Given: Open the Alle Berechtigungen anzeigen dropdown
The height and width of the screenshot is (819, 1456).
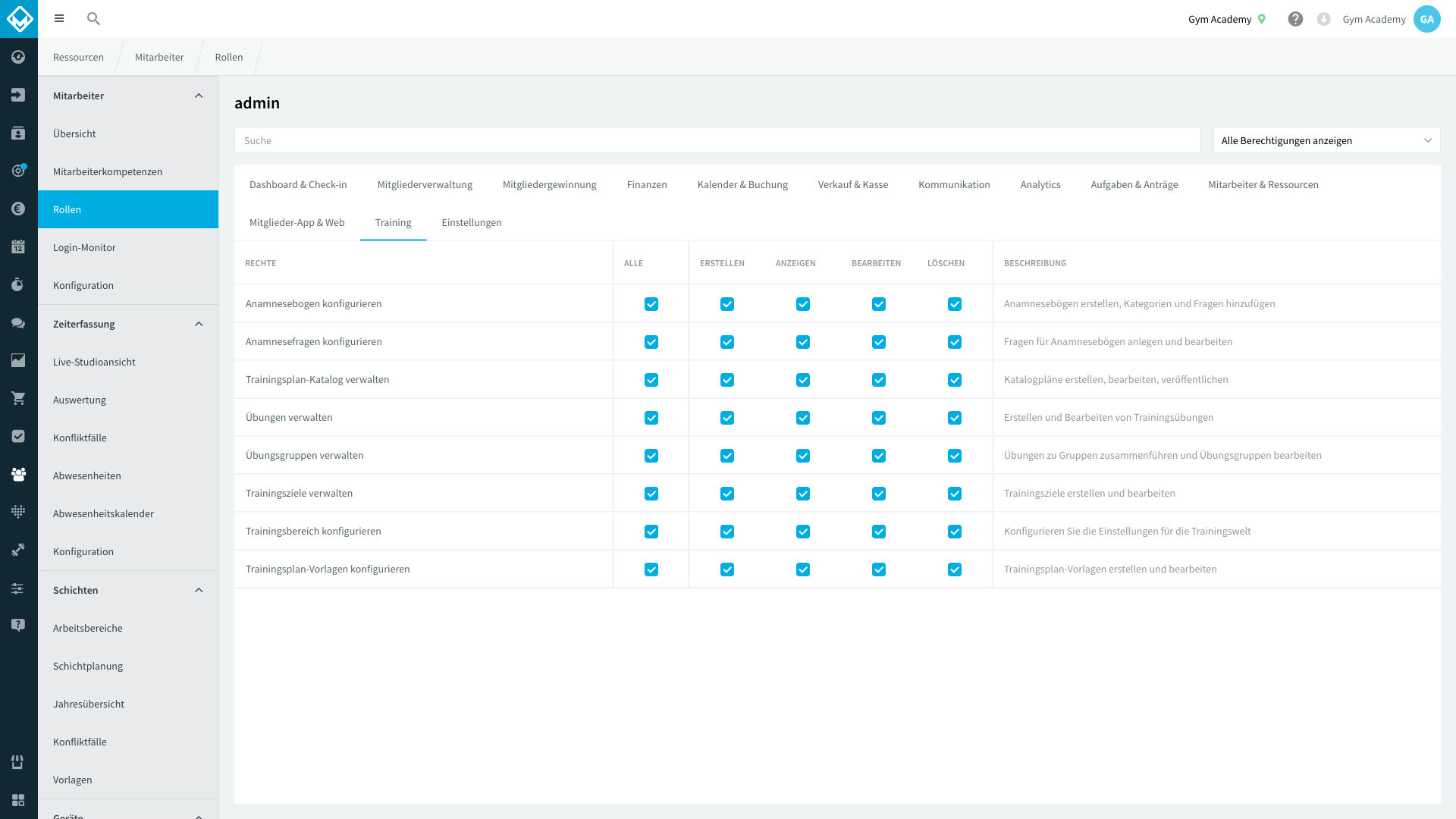Looking at the screenshot, I should point(1326,140).
